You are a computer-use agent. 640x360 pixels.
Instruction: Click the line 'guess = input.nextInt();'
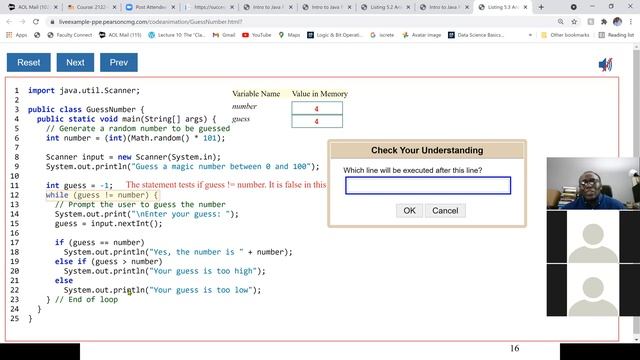pyautogui.click(x=109, y=224)
